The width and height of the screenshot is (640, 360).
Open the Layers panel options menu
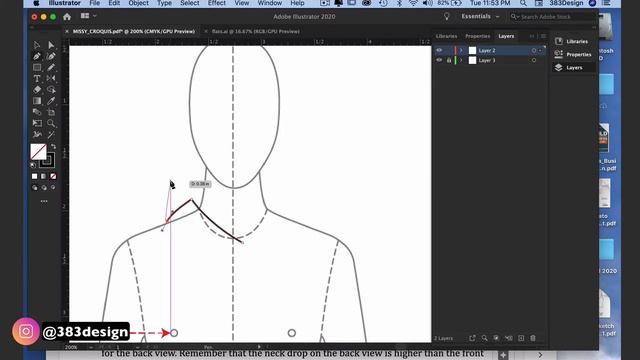pyautogui.click(x=543, y=36)
